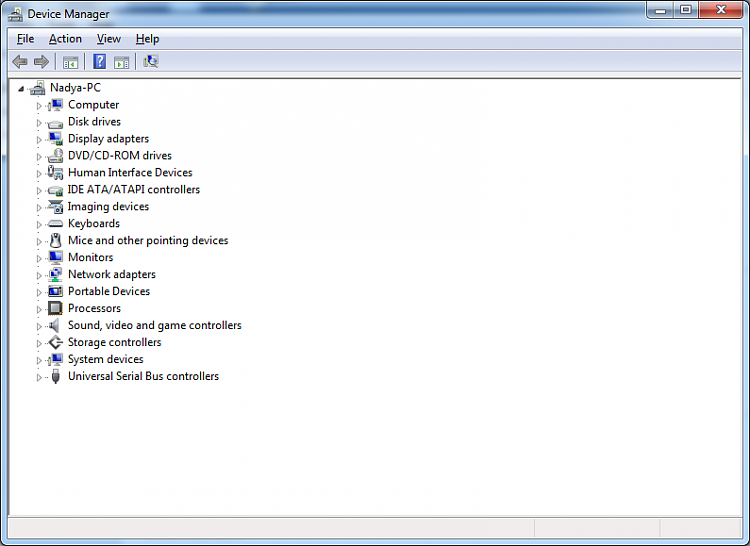Select the Storage controllers label
This screenshot has width=750, height=546.
click(x=115, y=342)
